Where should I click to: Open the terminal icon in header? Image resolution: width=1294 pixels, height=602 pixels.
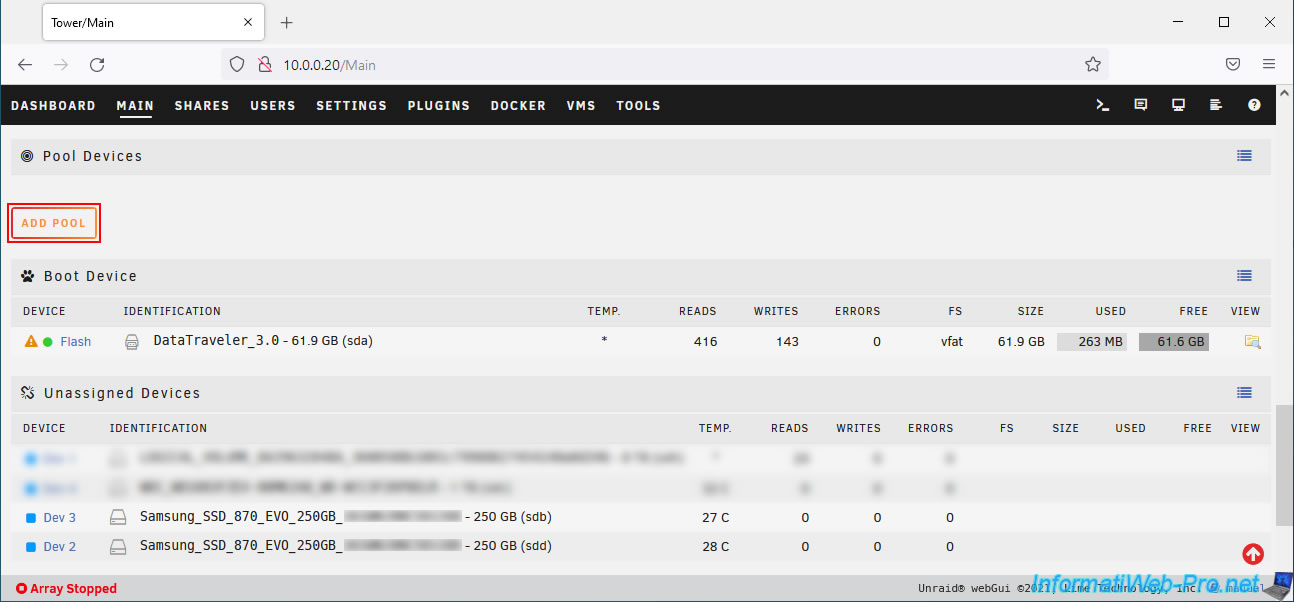(x=1102, y=105)
